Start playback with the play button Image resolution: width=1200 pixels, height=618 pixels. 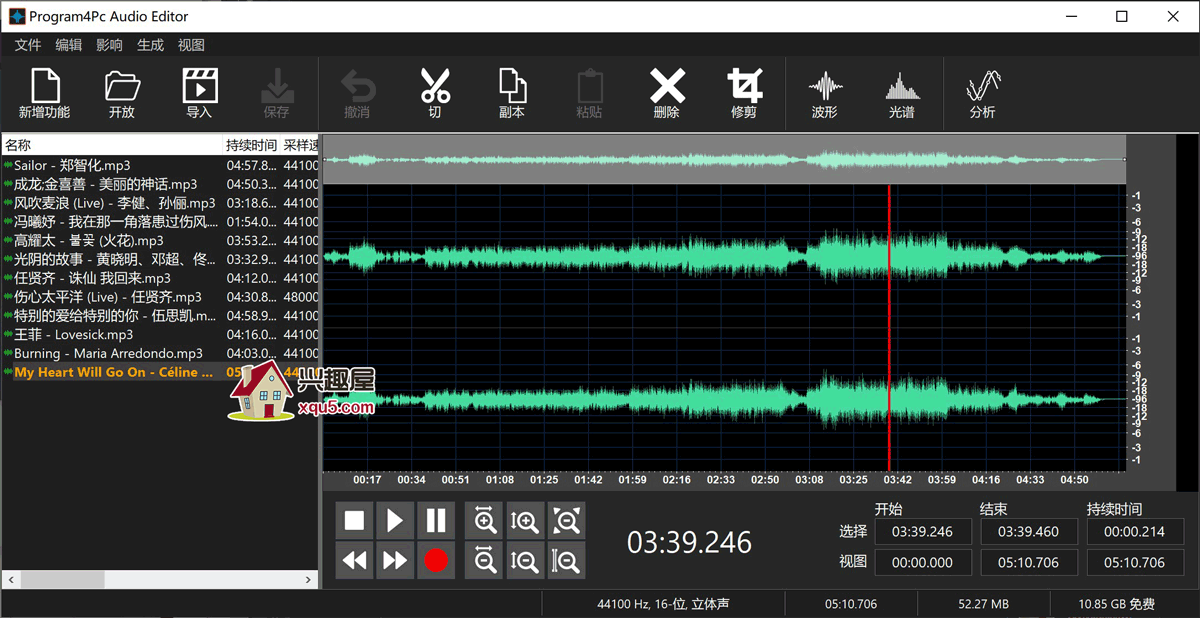tap(395, 520)
